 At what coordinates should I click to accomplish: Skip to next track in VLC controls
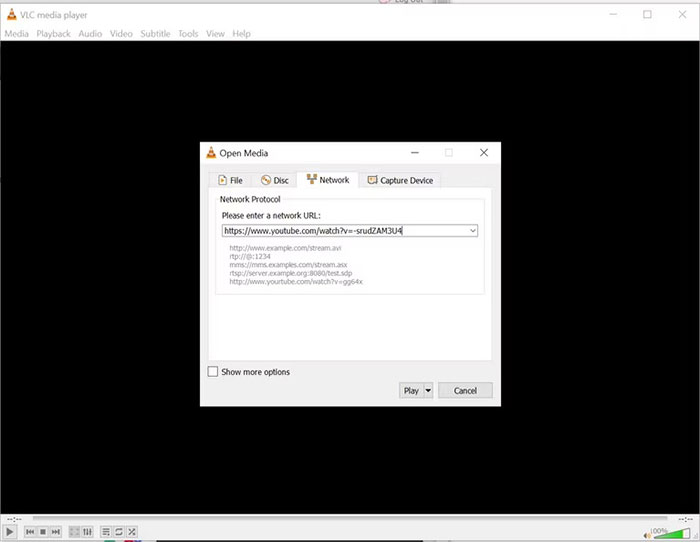point(56,531)
